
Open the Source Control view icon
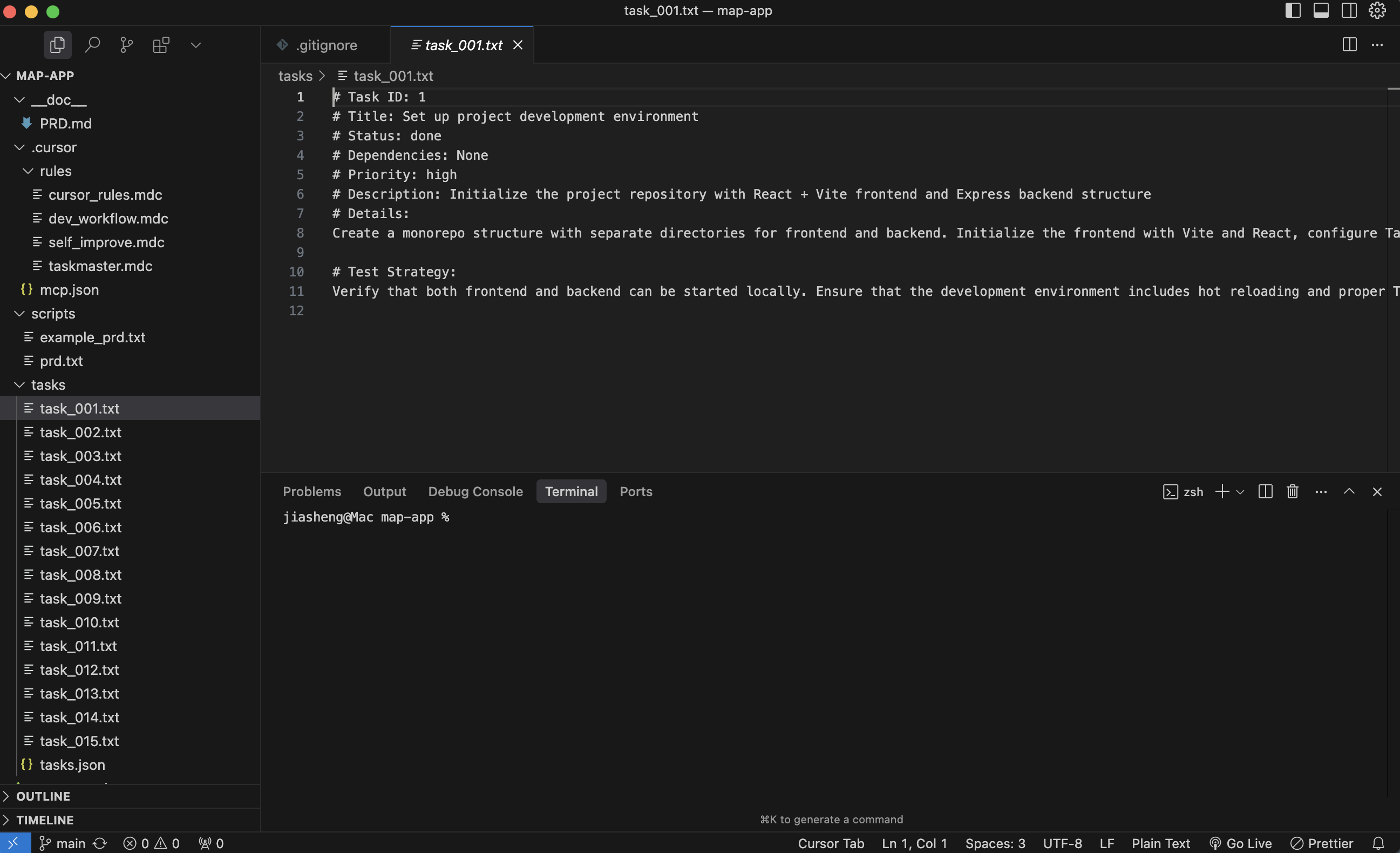127,45
